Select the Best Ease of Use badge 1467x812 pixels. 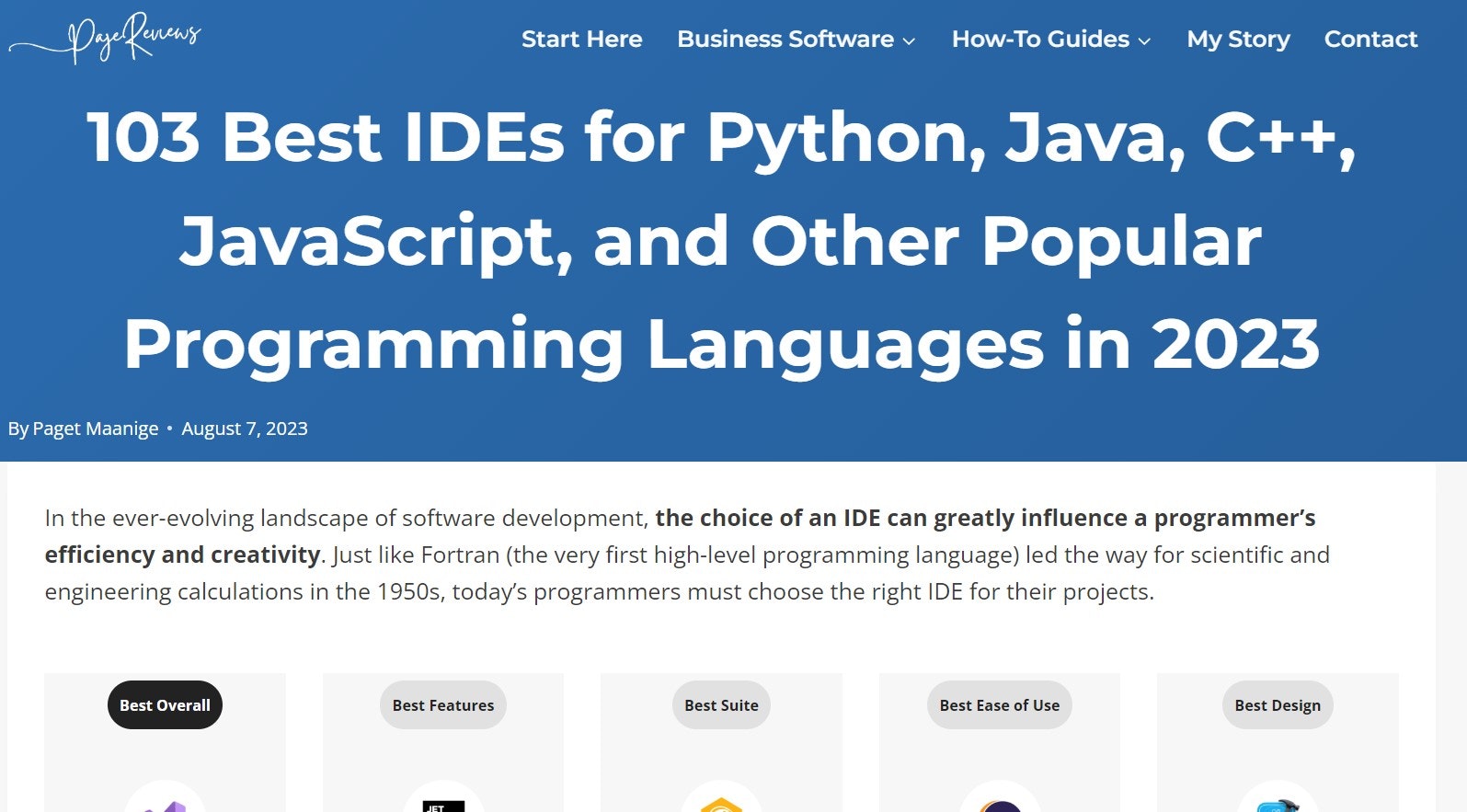(x=1000, y=705)
